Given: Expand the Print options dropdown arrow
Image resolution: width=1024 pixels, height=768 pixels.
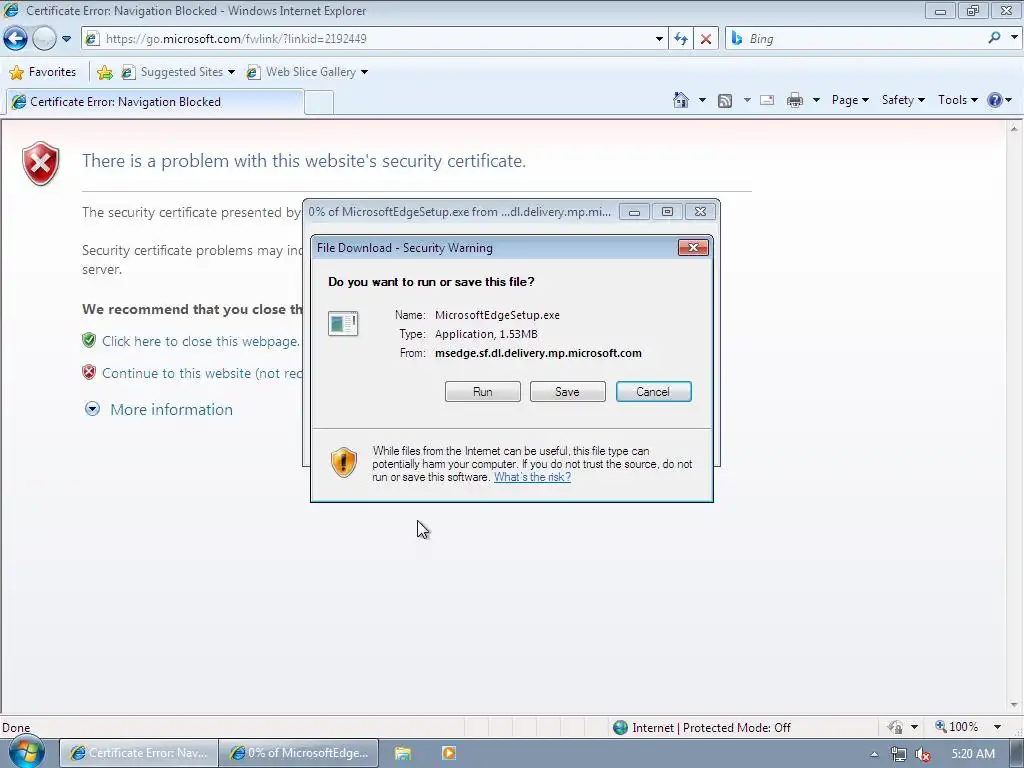Looking at the screenshot, I should [816, 101].
